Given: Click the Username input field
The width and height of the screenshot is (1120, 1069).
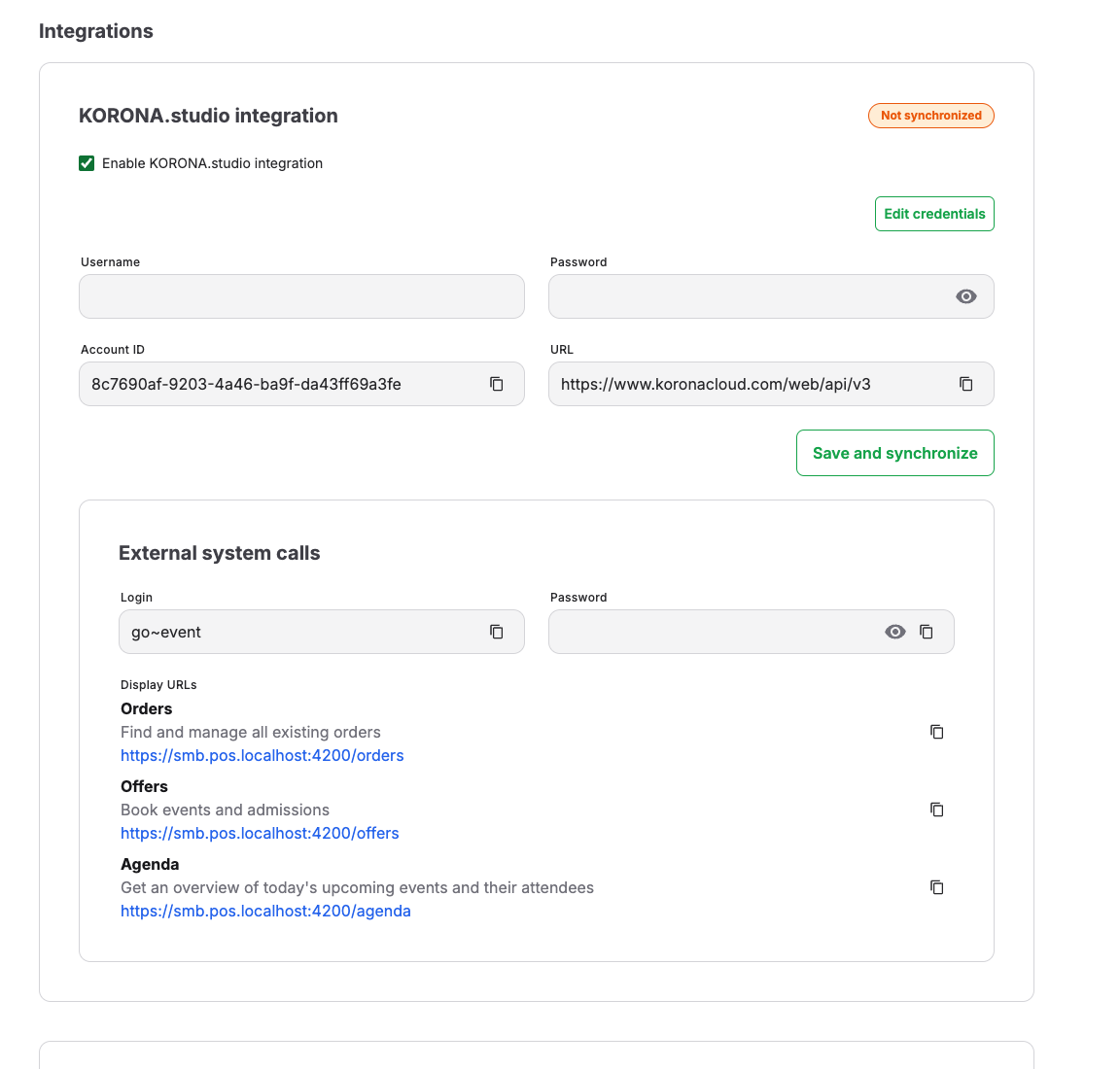Looking at the screenshot, I should tap(301, 296).
